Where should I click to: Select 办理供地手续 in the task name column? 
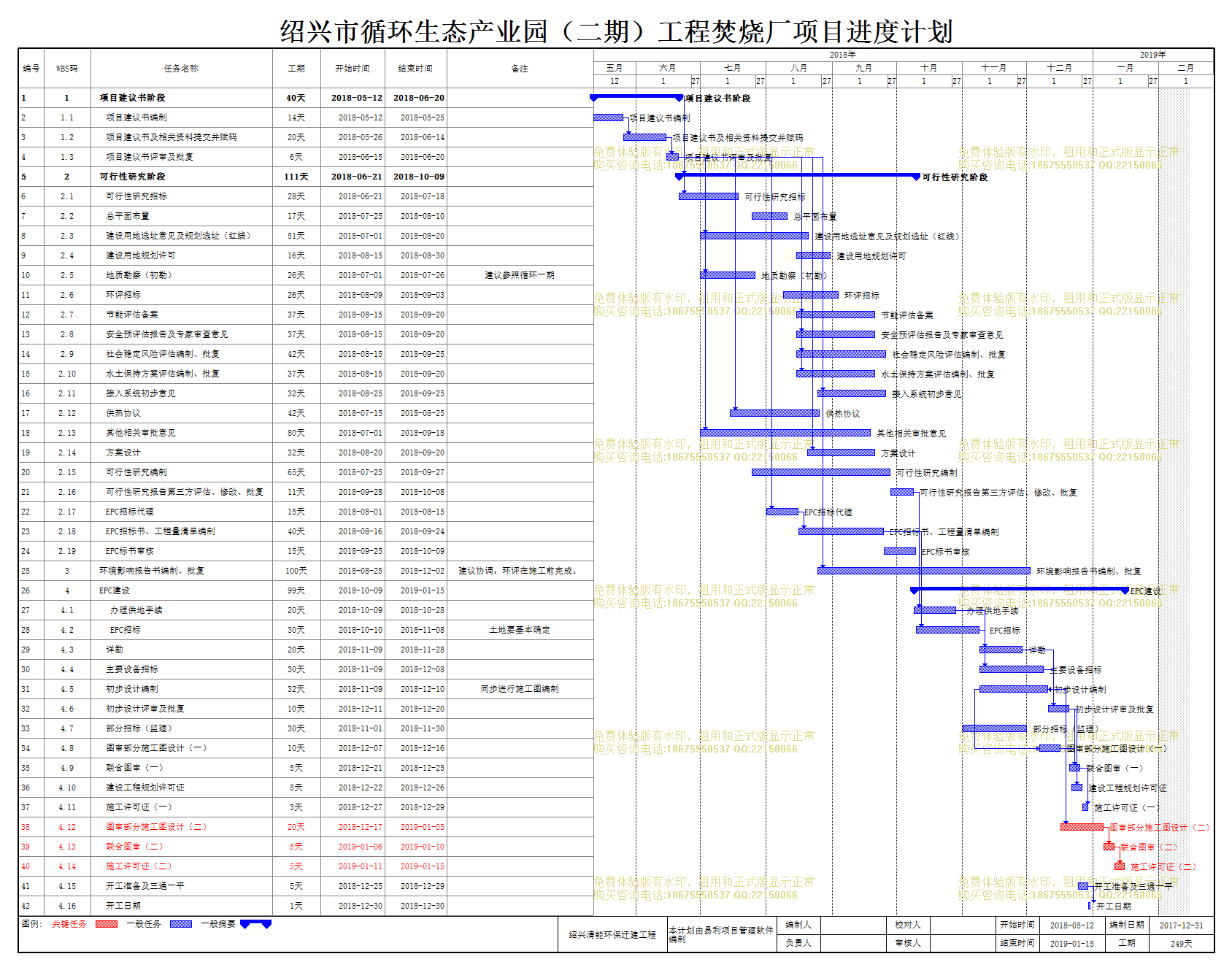tap(136, 610)
